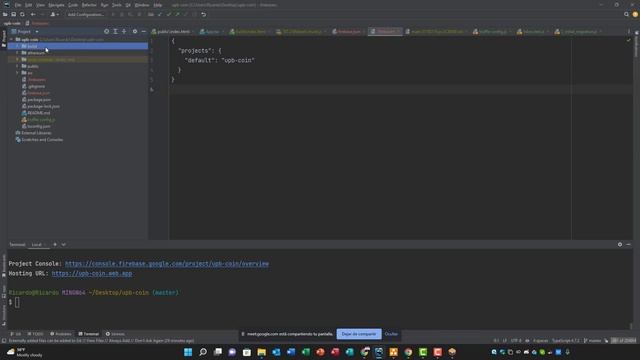Open the Code menu
640x360 pixels.
pyautogui.click(x=73, y=5)
